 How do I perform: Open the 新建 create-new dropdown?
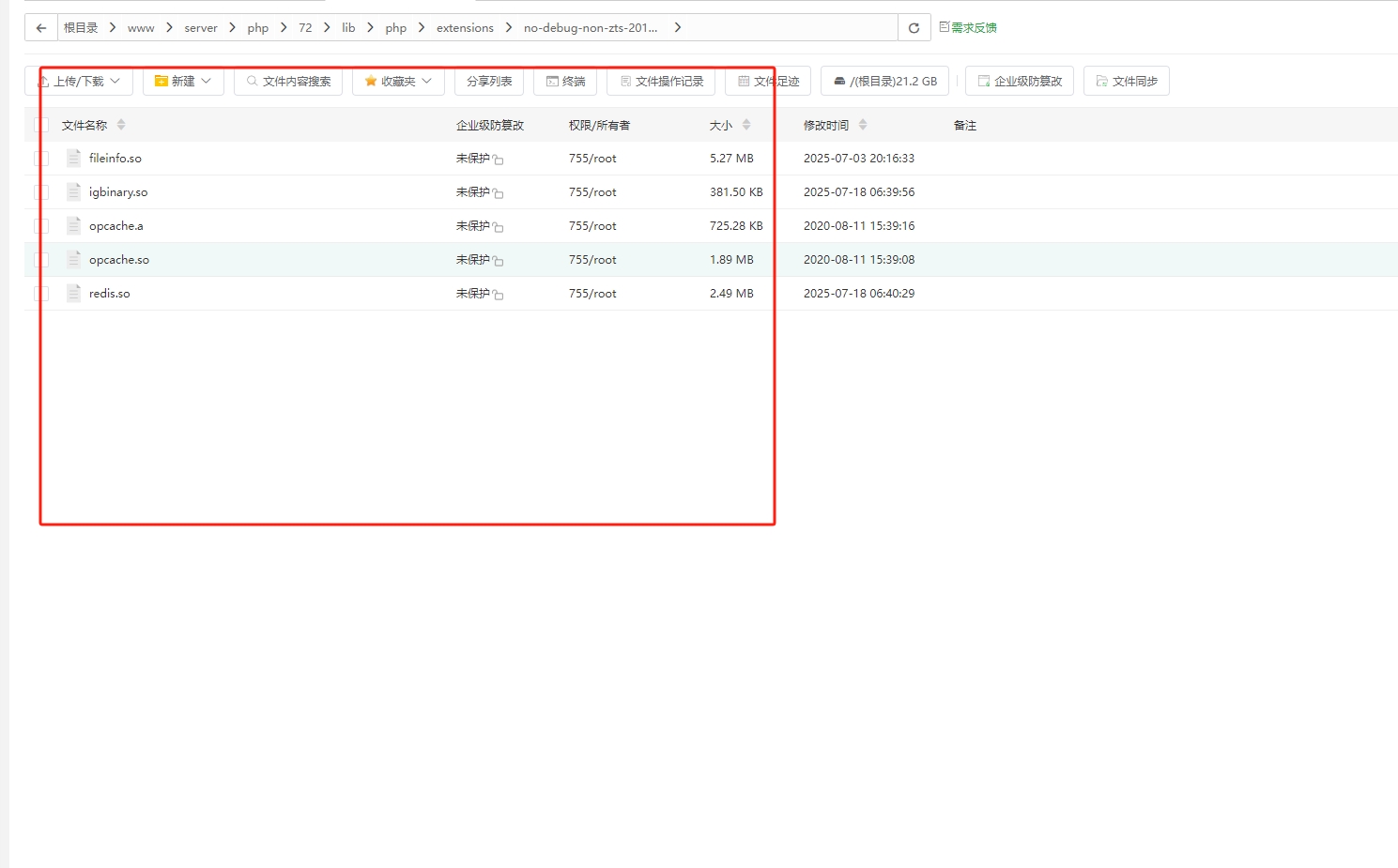coord(183,81)
